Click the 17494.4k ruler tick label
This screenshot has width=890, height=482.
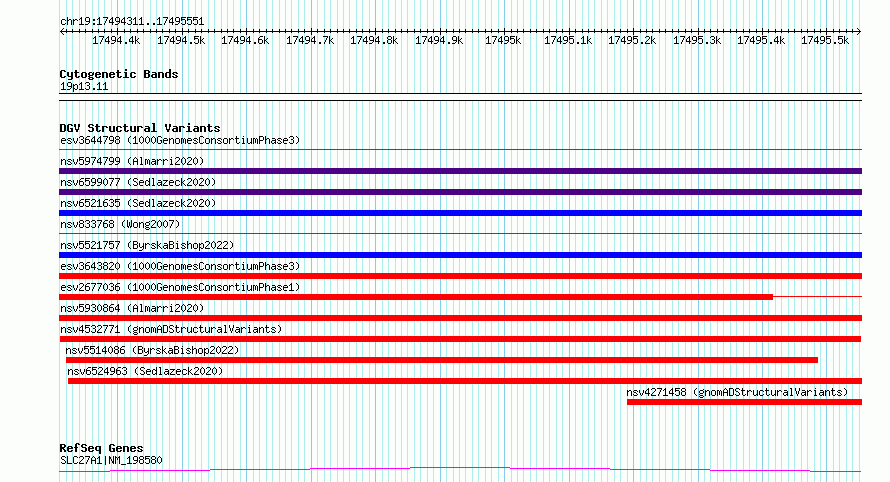pos(116,40)
